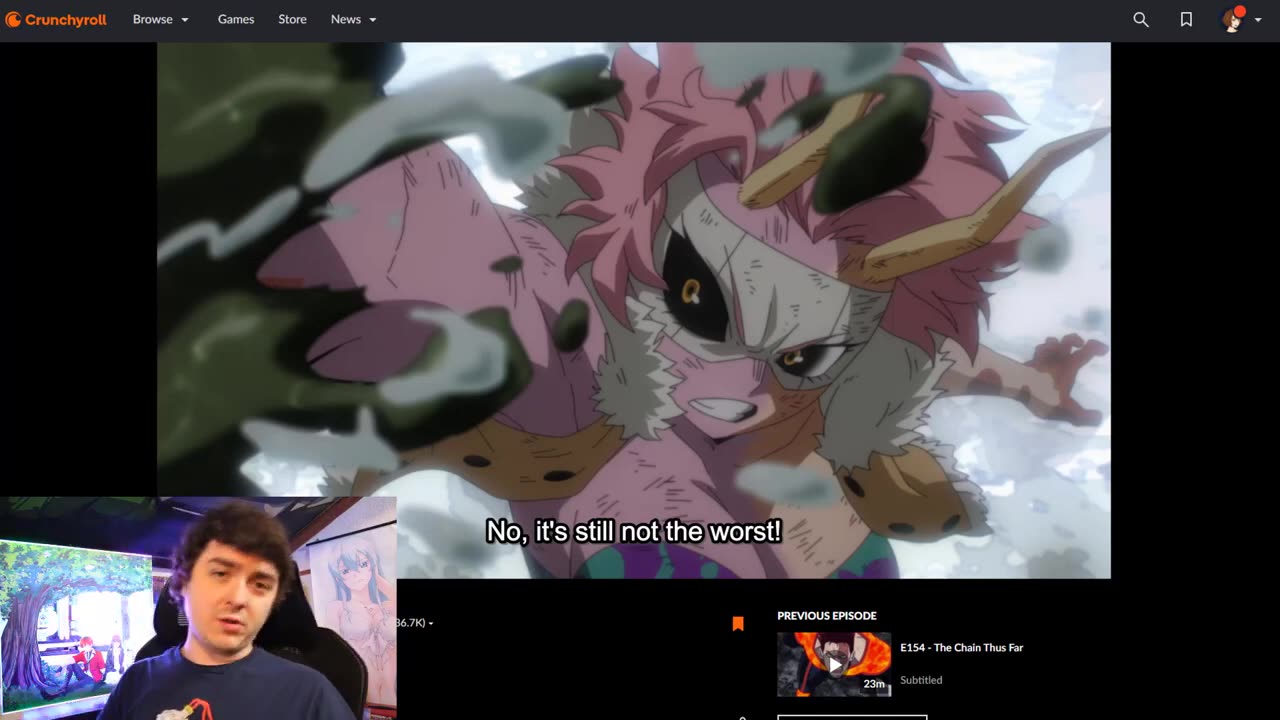Image resolution: width=1280 pixels, height=720 pixels.
Task: Go to the Store page
Action: pos(292,19)
